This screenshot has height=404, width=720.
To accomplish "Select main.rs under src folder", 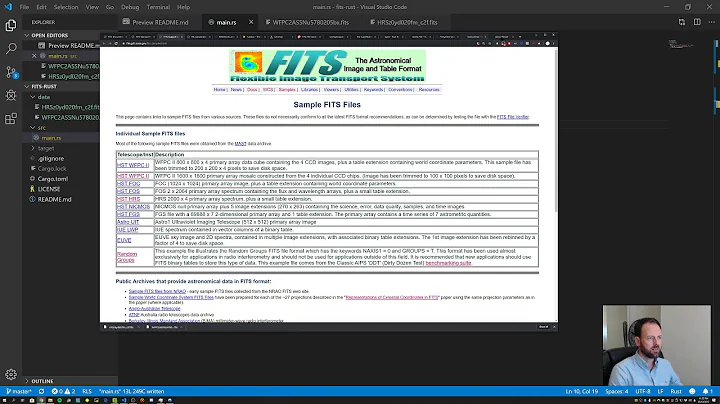I will 51,138.
